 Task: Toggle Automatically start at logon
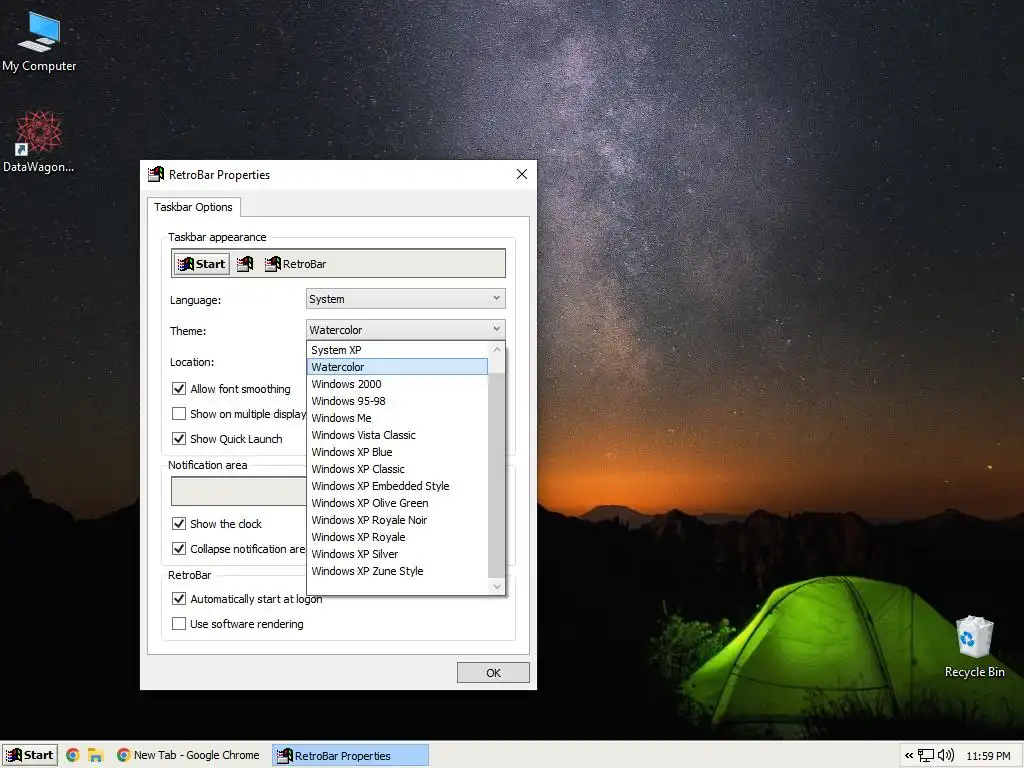(179, 599)
